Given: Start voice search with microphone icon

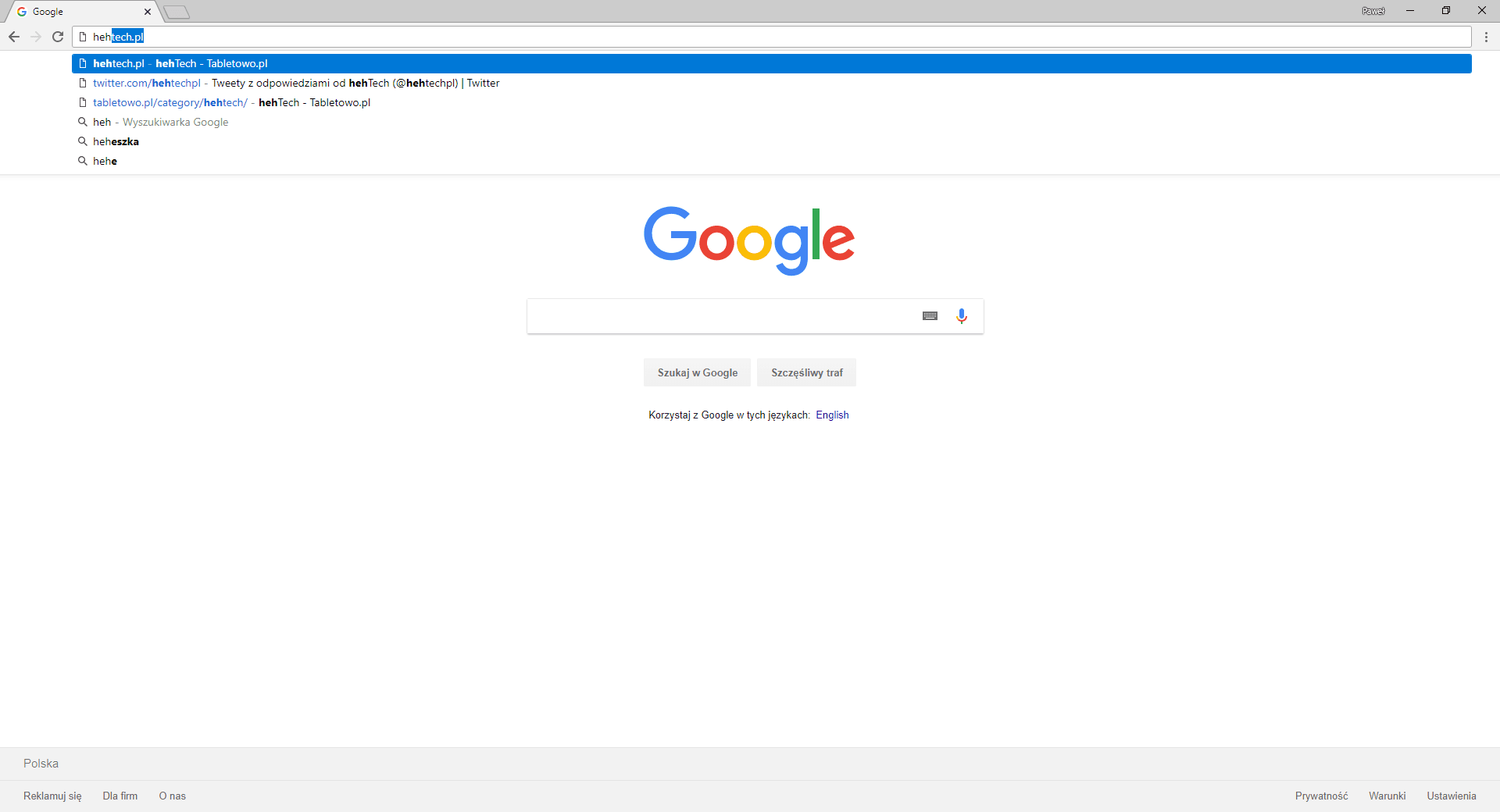Looking at the screenshot, I should [962, 316].
